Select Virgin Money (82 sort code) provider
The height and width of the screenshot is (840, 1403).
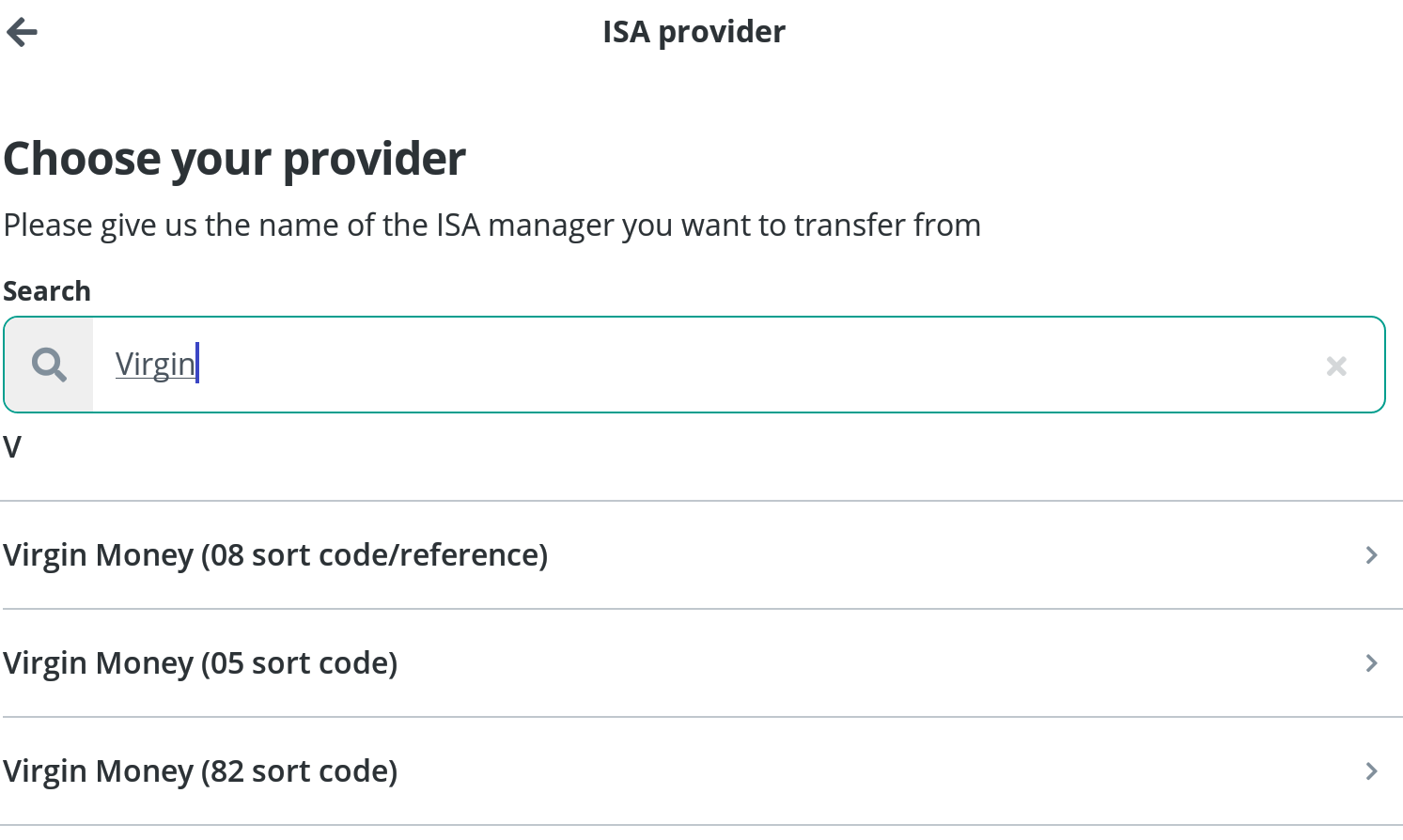tap(702, 771)
